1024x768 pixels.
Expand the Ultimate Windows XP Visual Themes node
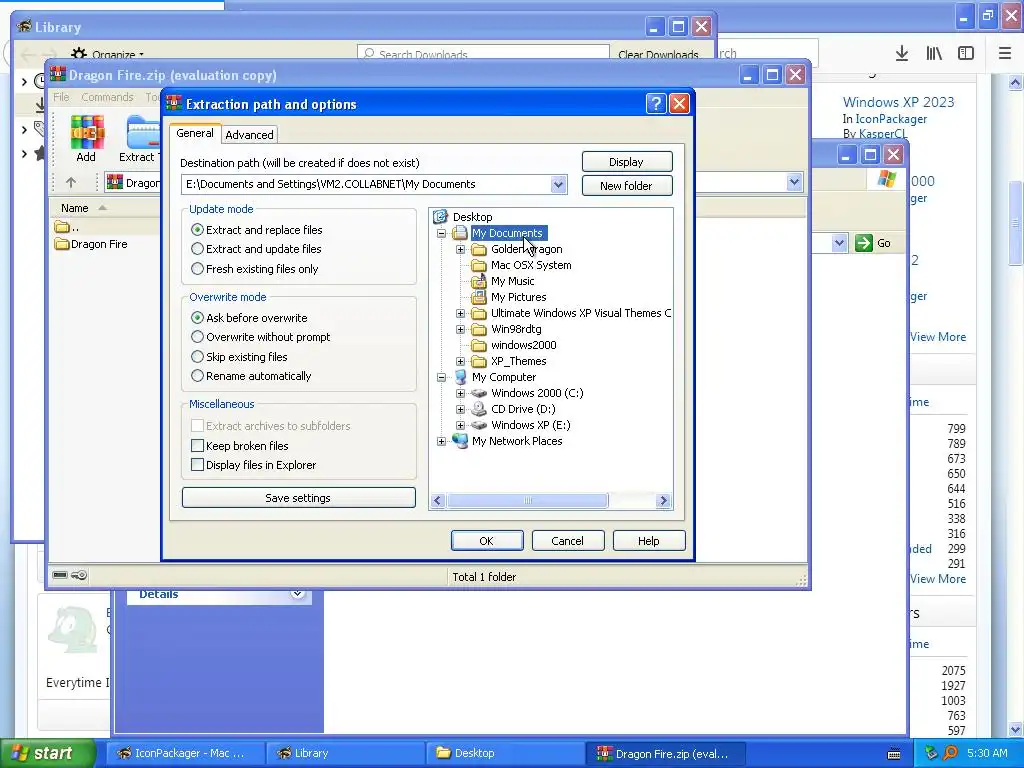click(x=460, y=313)
